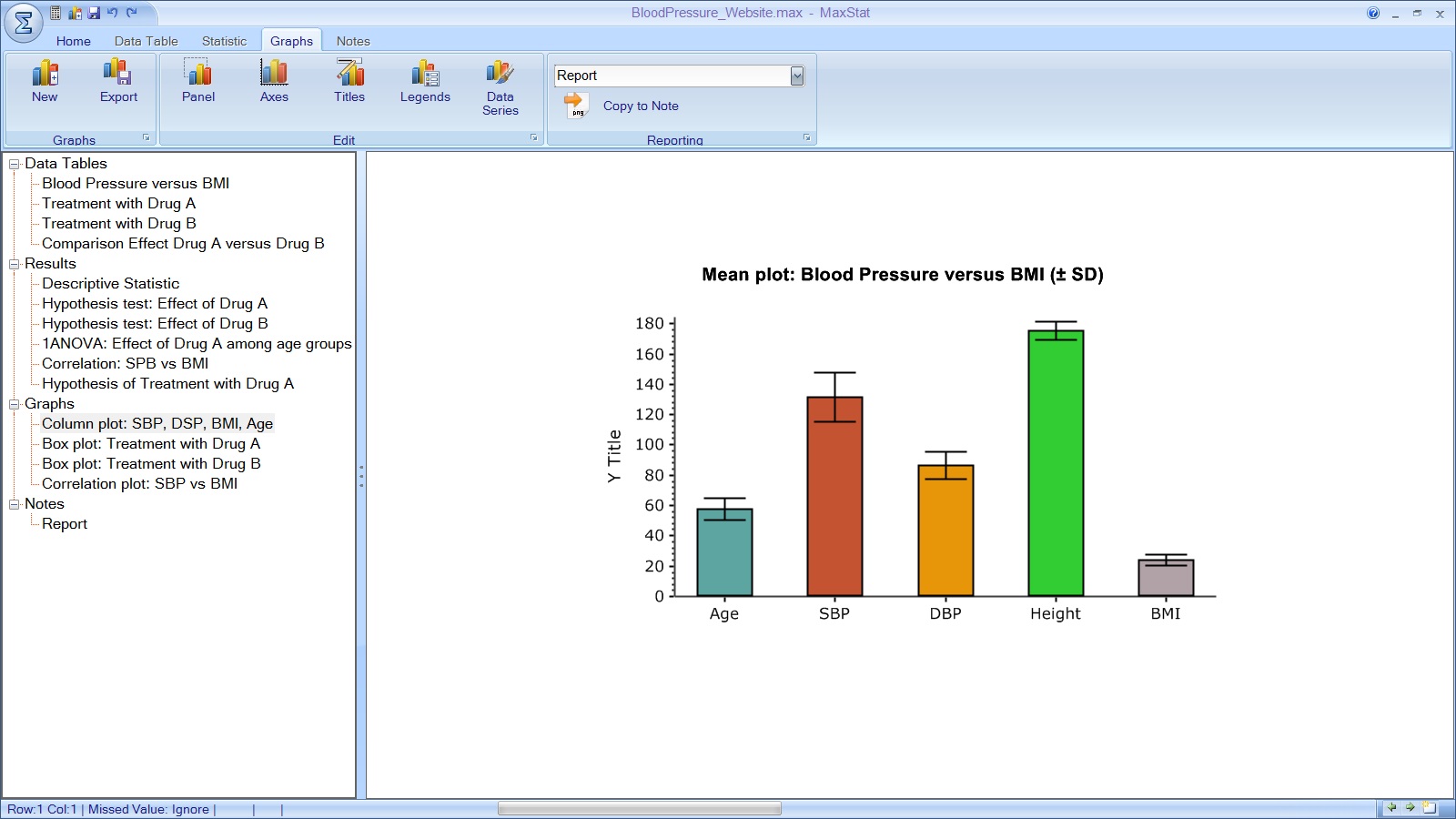
Task: Click the Save icon in quick access toolbar
Action: coord(94,13)
